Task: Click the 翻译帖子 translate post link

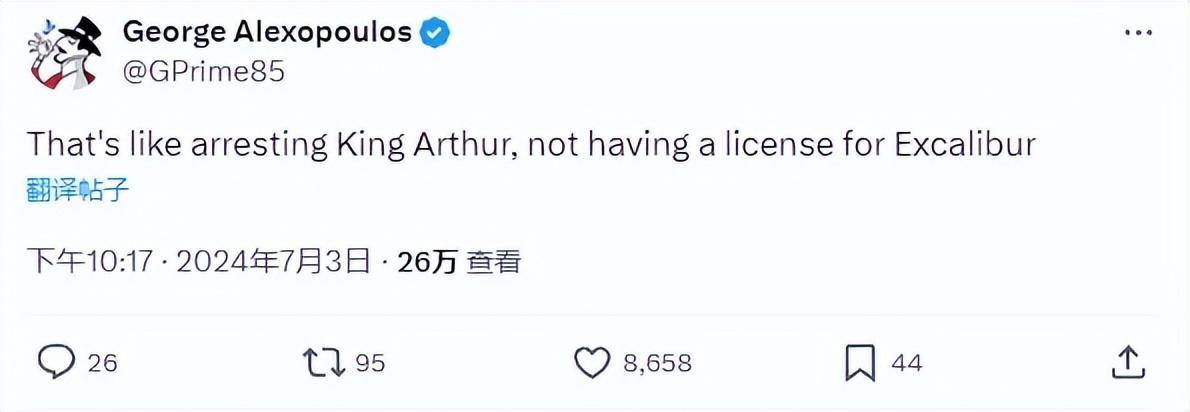Action: pyautogui.click(x=77, y=191)
